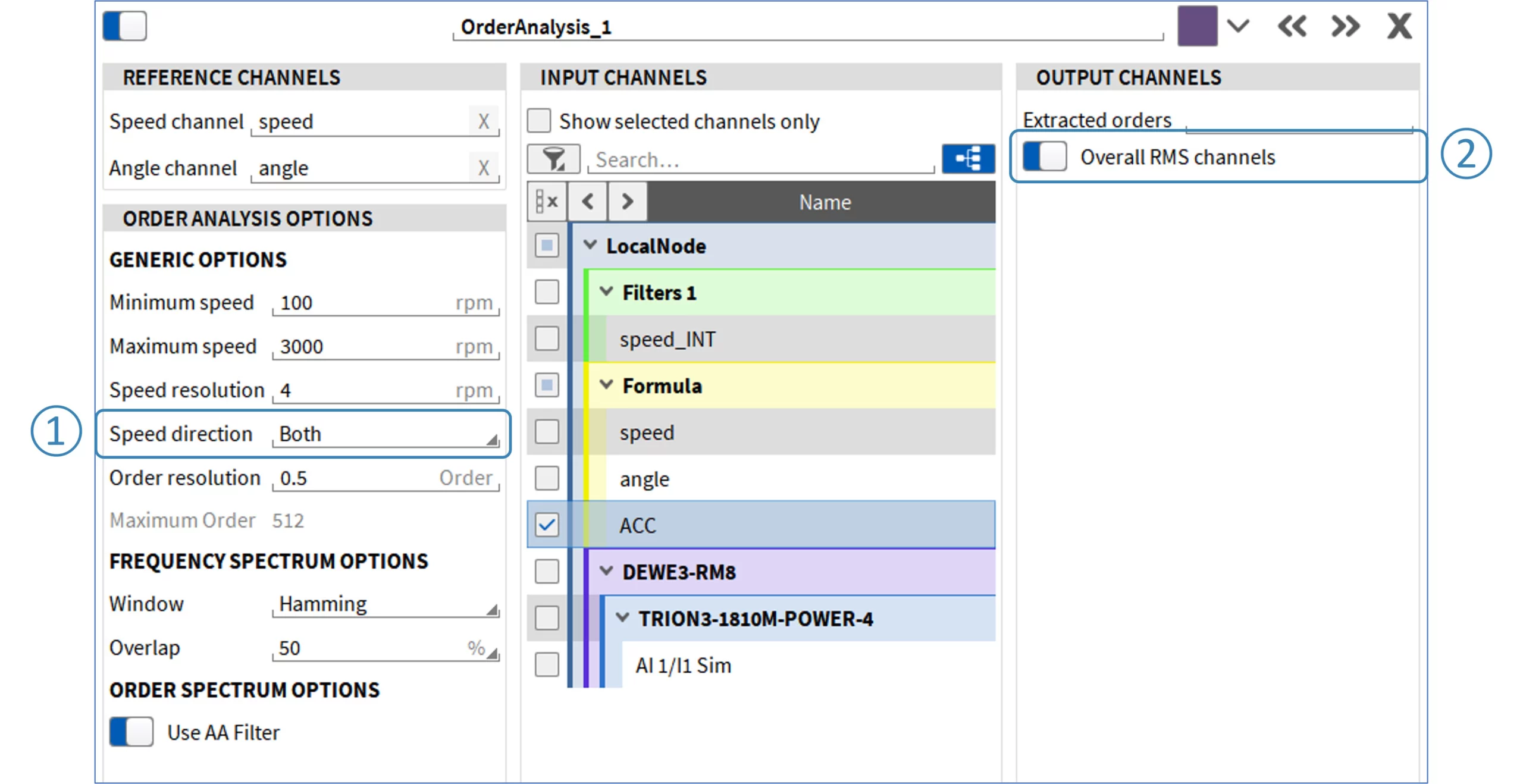Check Show selected channels only
The height and width of the screenshot is (784, 1523).
click(538, 121)
